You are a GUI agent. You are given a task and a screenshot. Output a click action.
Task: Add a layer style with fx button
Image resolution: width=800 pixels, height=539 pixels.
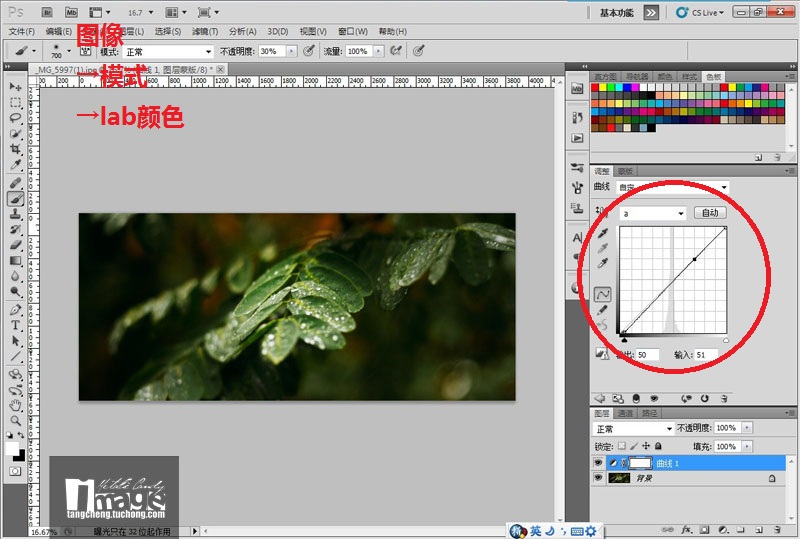686,530
